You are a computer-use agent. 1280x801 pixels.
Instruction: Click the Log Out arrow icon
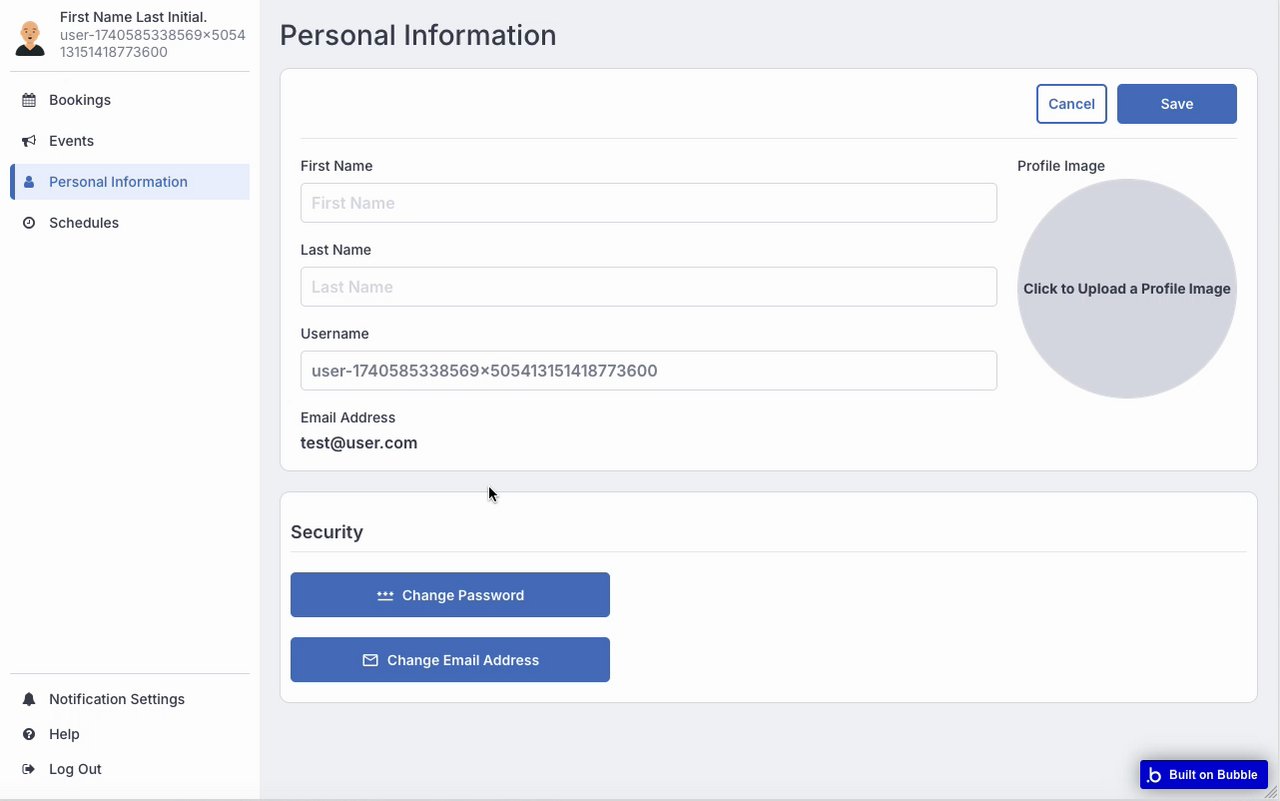pyautogui.click(x=29, y=769)
